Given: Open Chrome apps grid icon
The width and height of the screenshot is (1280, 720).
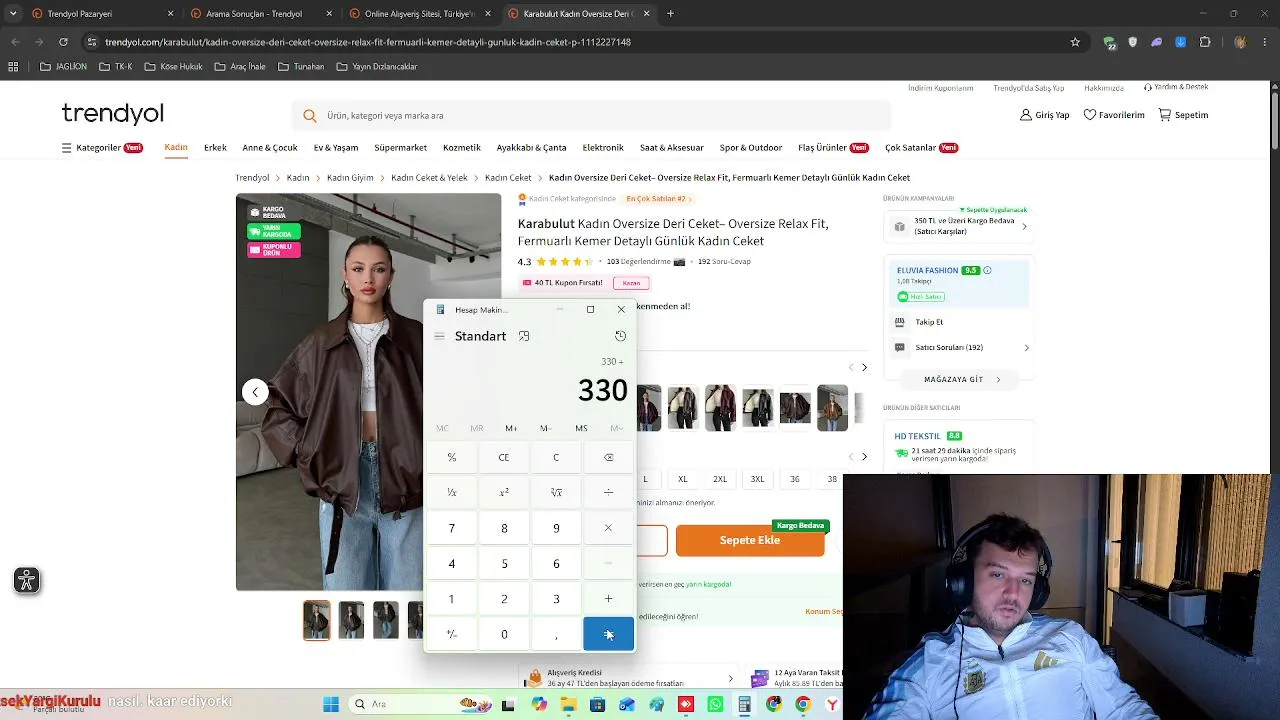Looking at the screenshot, I should 13,67.
